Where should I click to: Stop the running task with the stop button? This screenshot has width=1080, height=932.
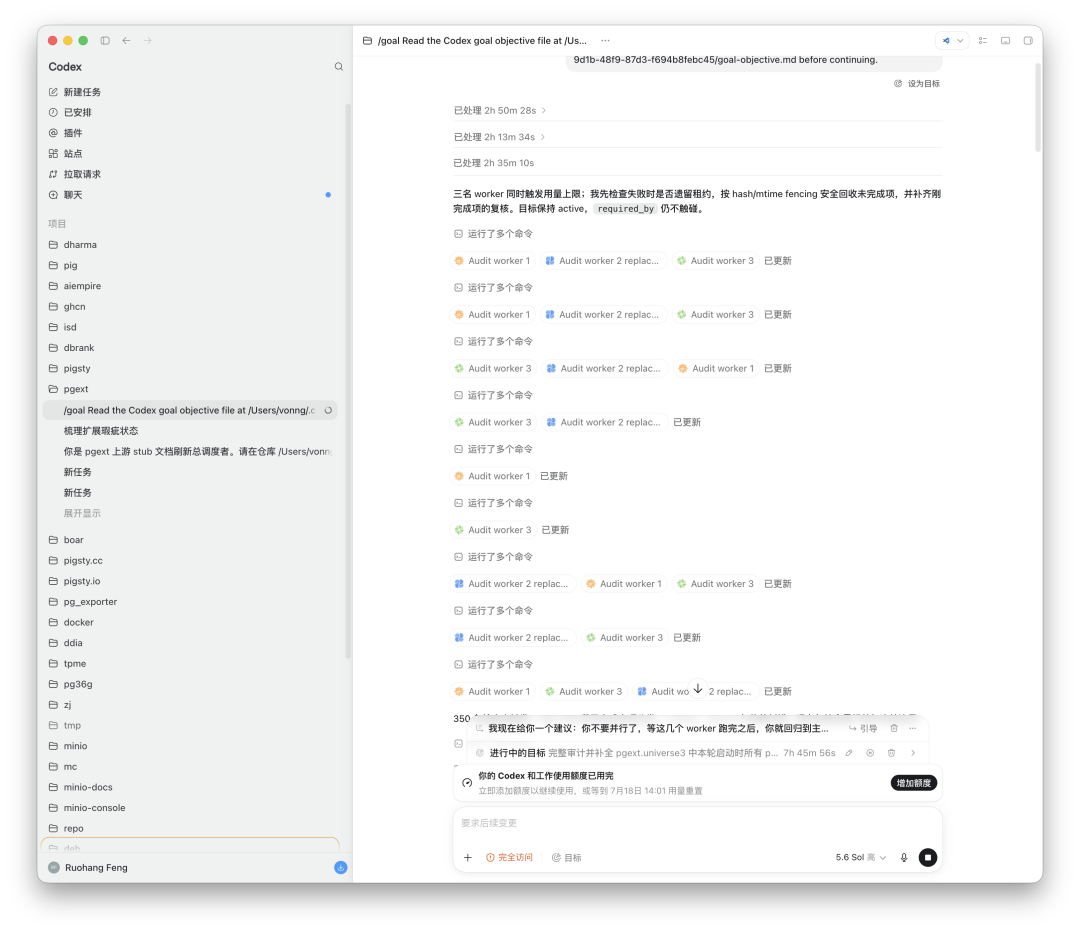[928, 858]
